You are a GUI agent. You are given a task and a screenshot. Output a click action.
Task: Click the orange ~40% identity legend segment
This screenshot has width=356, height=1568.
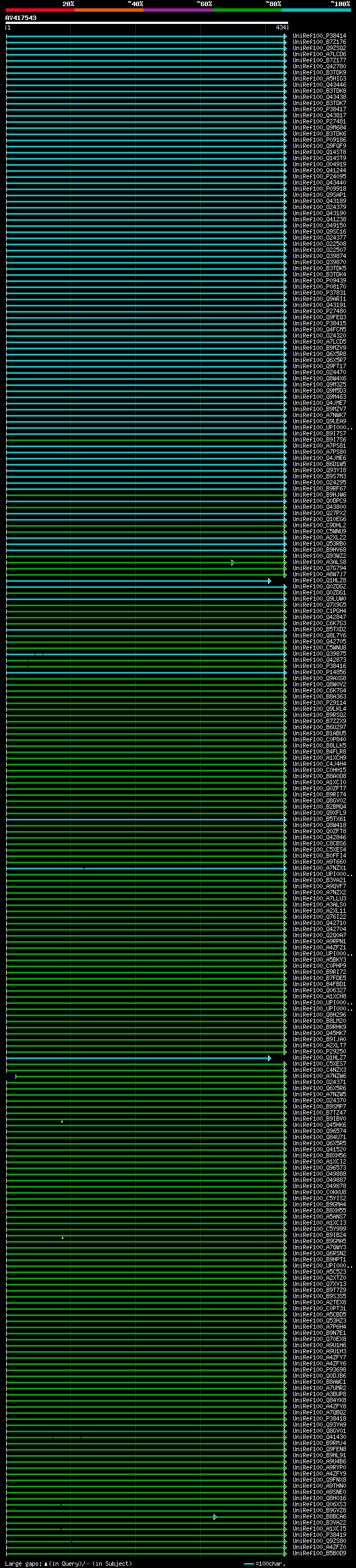(109, 10)
